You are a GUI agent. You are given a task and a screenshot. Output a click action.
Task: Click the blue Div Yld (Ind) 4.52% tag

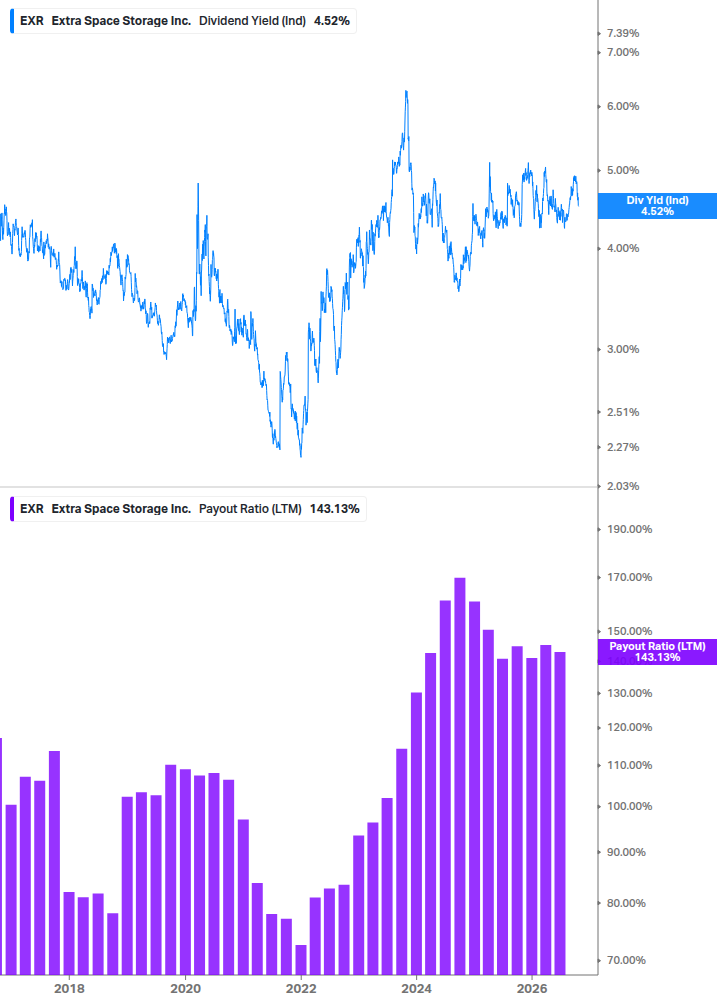coord(657,206)
